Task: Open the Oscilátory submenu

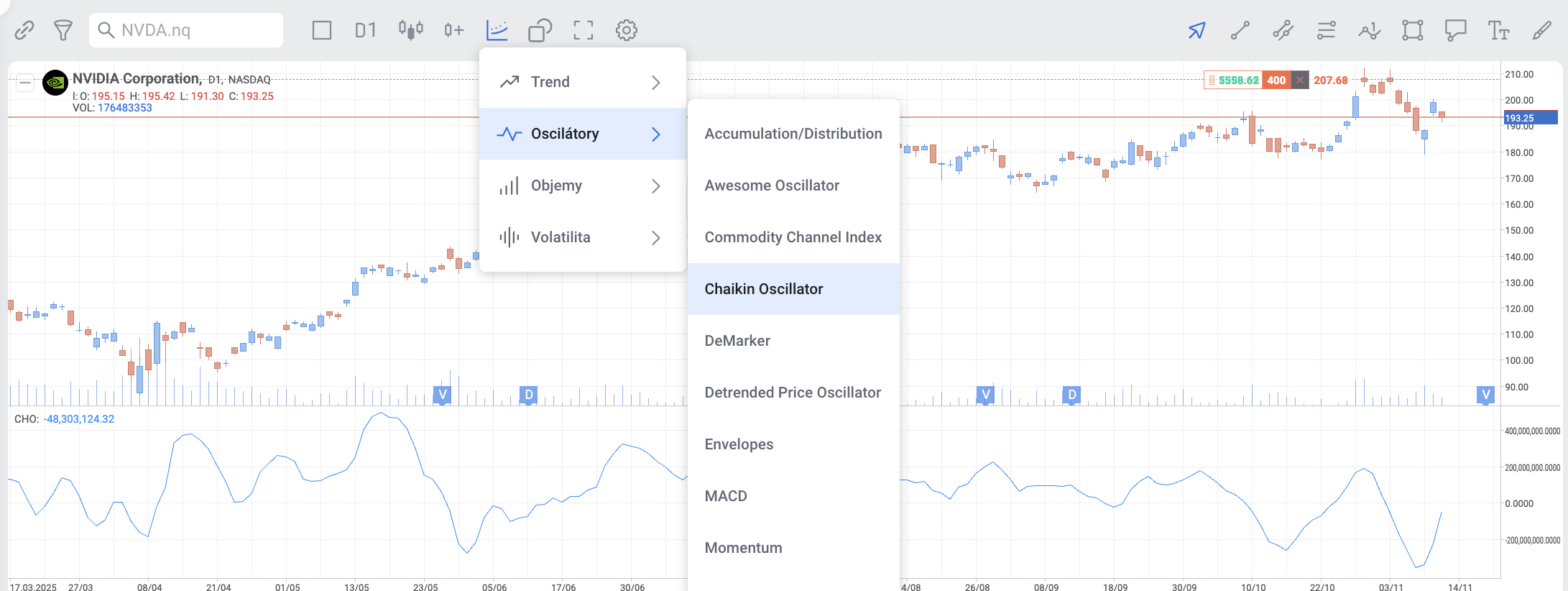Action: pos(582,134)
